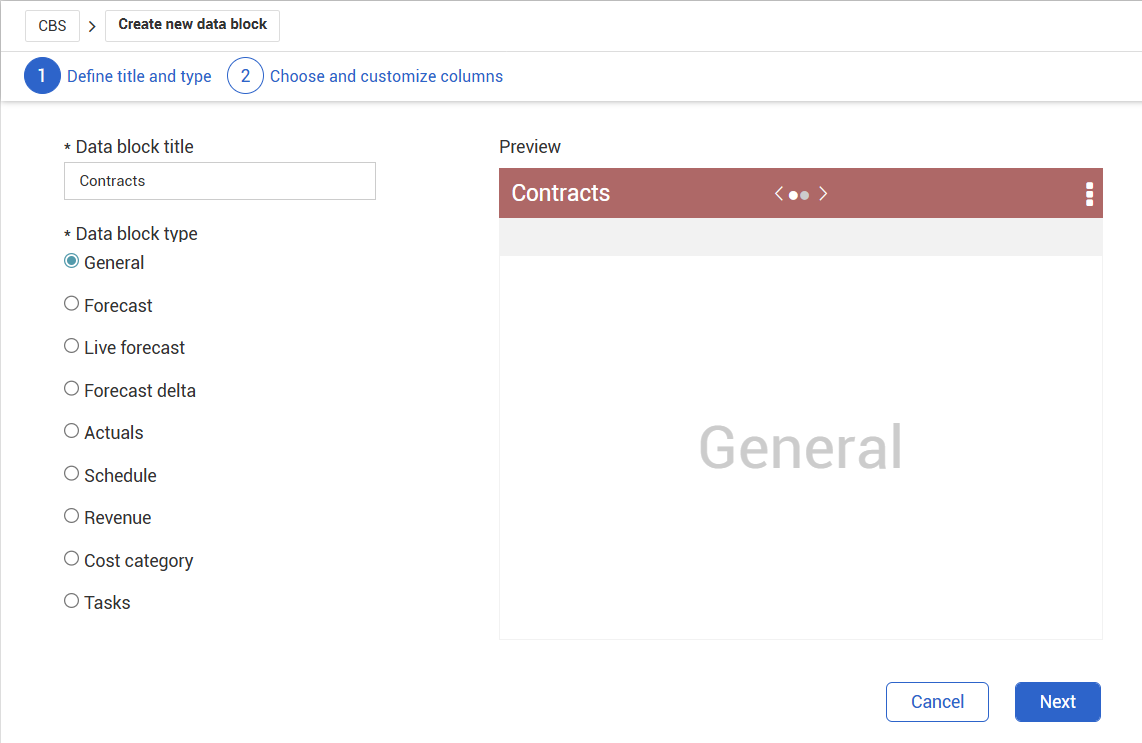This screenshot has width=1142, height=743.
Task: Click the left chevron in preview header
Action: coord(779,194)
